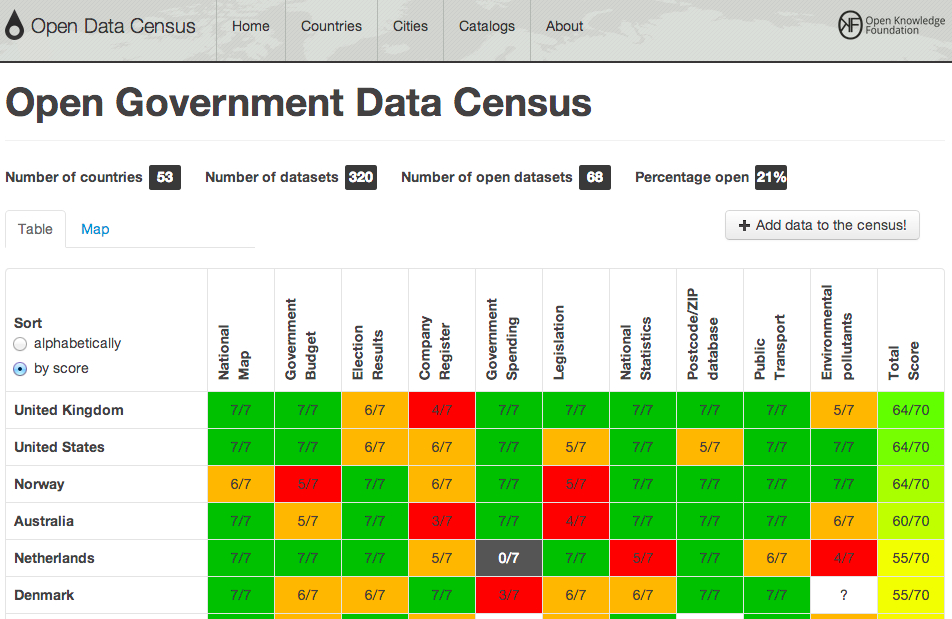Image resolution: width=952 pixels, height=619 pixels.
Task: Switch to the Table tab
Action: tap(35, 229)
